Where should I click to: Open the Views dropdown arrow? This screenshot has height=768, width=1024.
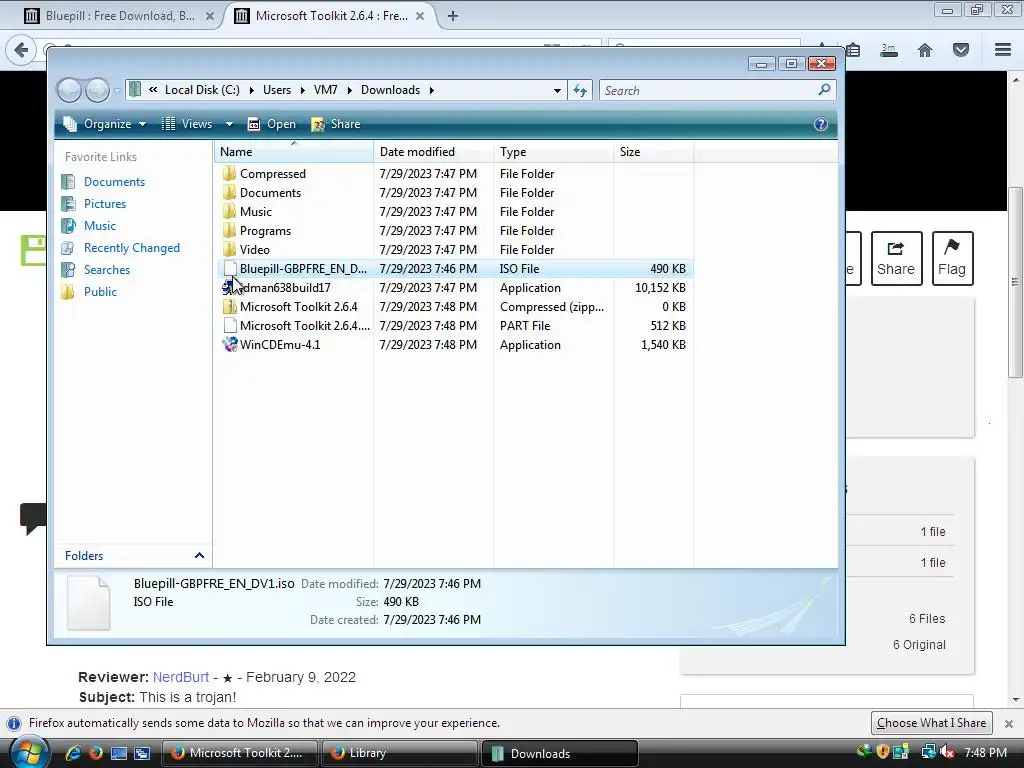pos(229,124)
